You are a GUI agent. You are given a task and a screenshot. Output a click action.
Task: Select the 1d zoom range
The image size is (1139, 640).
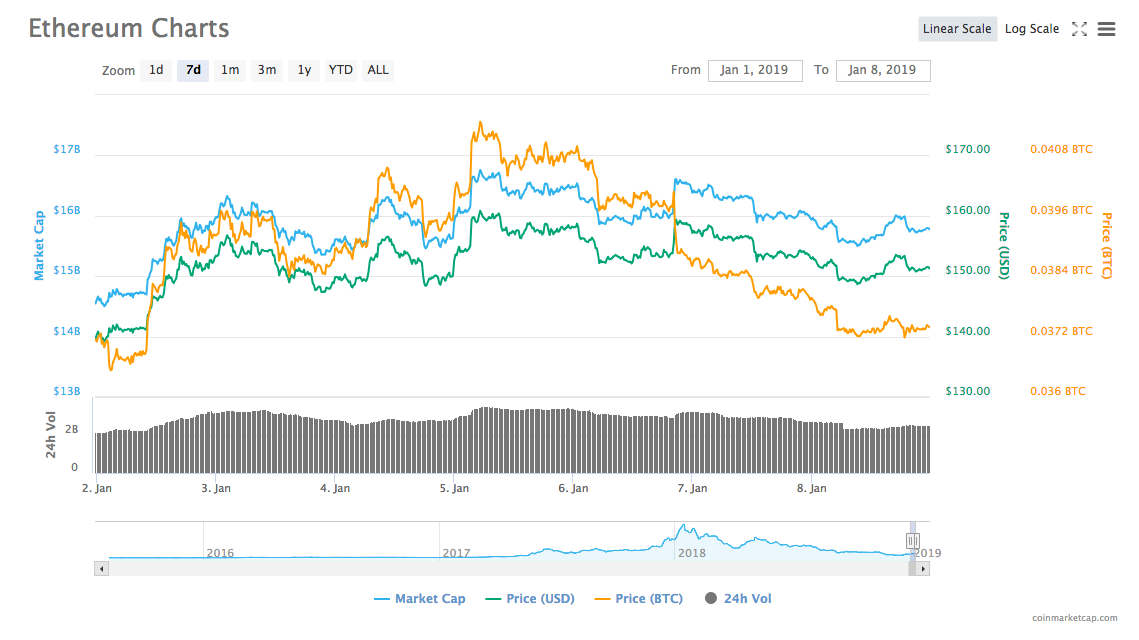[155, 70]
